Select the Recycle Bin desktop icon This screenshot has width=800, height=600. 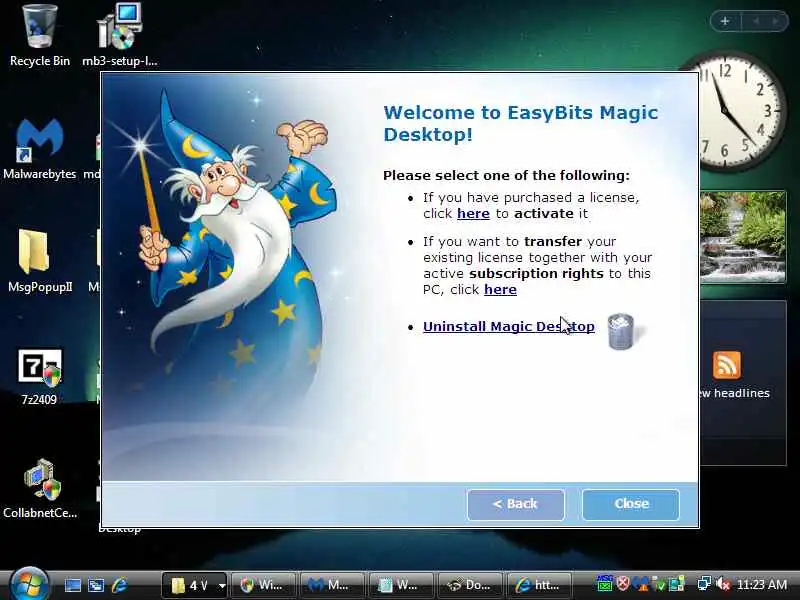coord(40,36)
